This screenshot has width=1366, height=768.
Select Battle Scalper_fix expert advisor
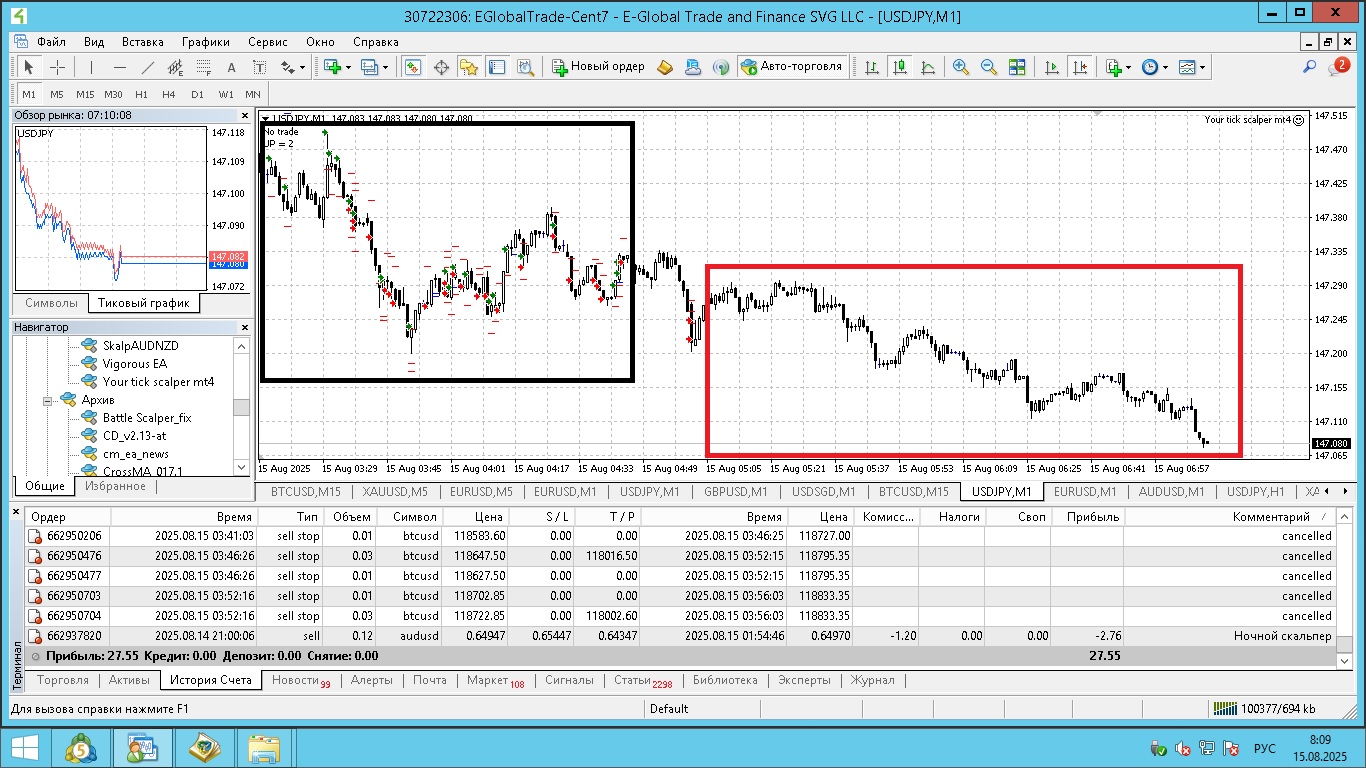(x=147, y=418)
